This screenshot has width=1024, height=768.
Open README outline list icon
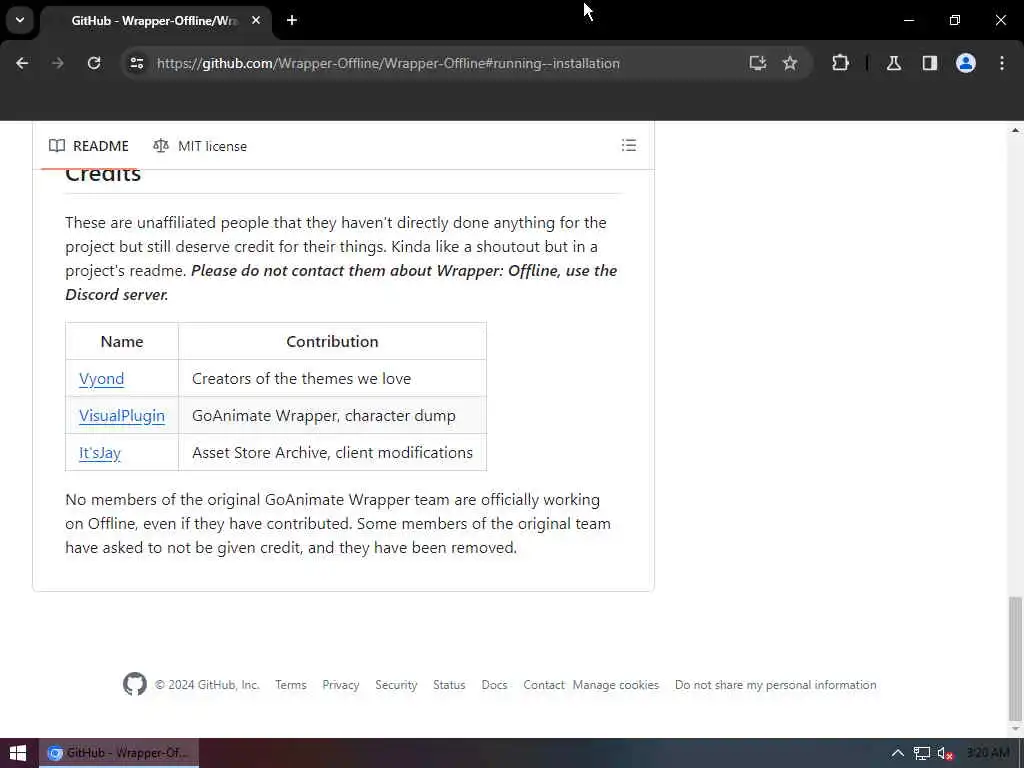[629, 146]
